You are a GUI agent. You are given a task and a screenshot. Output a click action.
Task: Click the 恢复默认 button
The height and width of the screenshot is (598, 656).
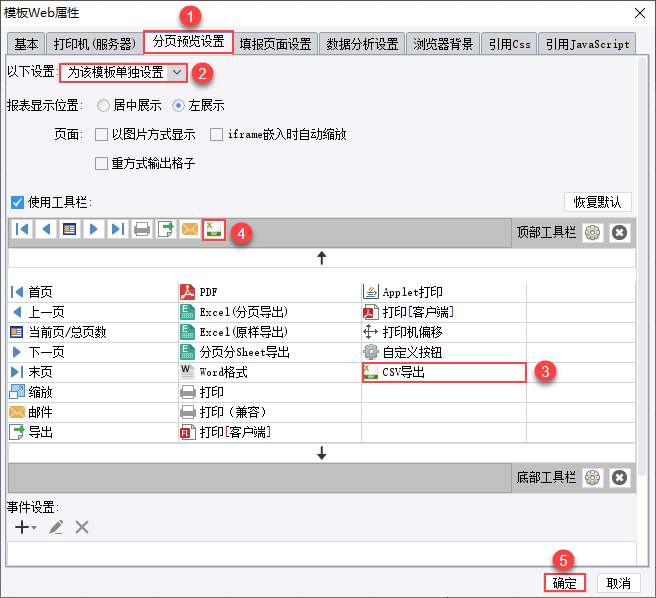pyautogui.click(x=597, y=202)
